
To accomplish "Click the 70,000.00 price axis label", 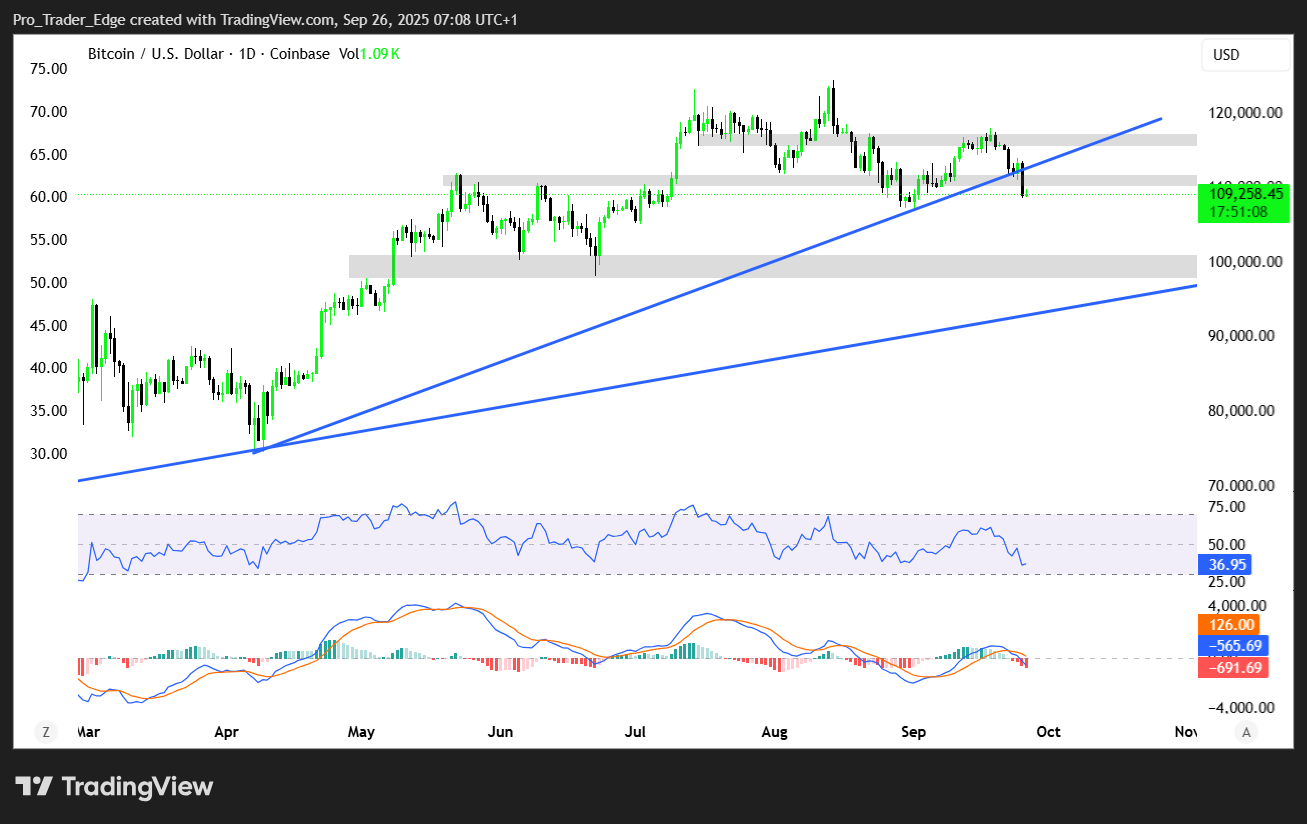I will (1241, 486).
